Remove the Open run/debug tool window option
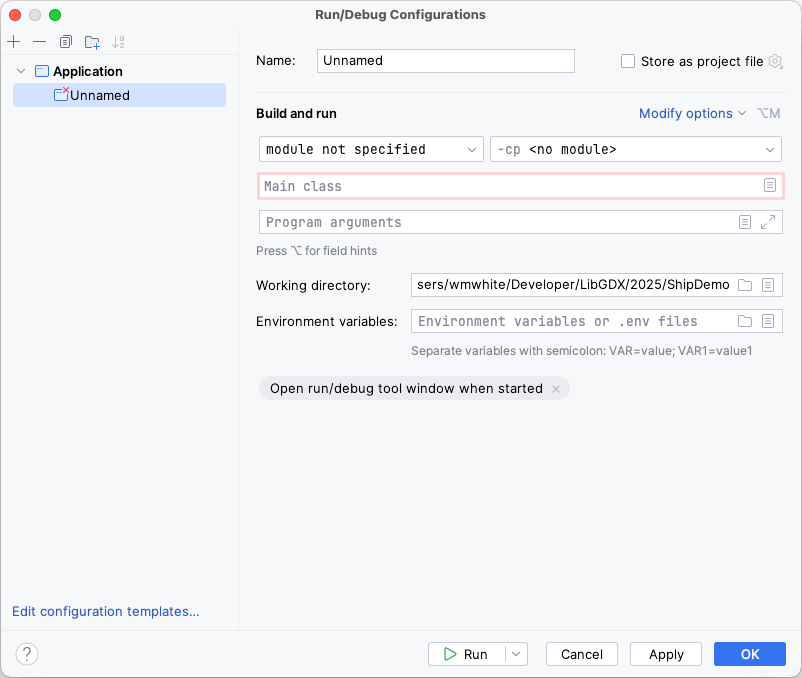 click(x=556, y=389)
